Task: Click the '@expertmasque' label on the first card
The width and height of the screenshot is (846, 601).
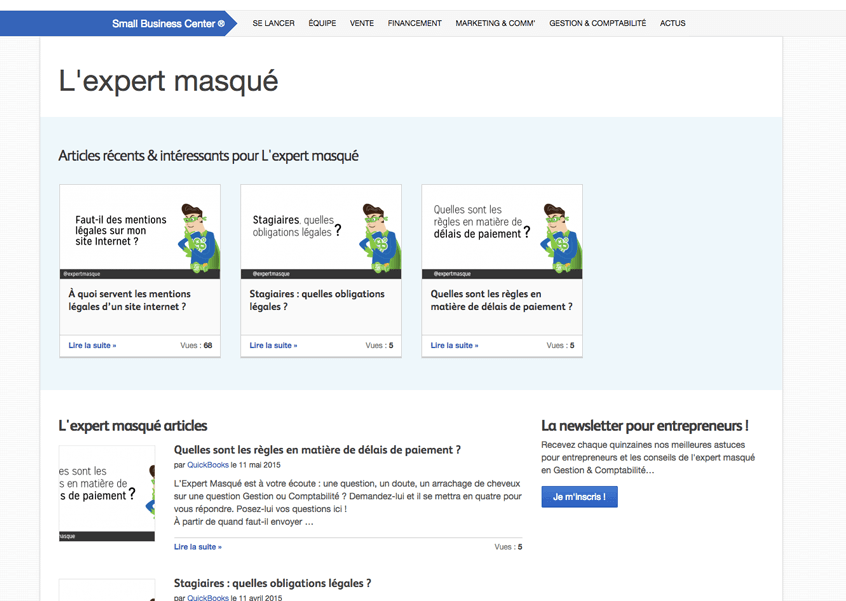Action: coord(82,274)
